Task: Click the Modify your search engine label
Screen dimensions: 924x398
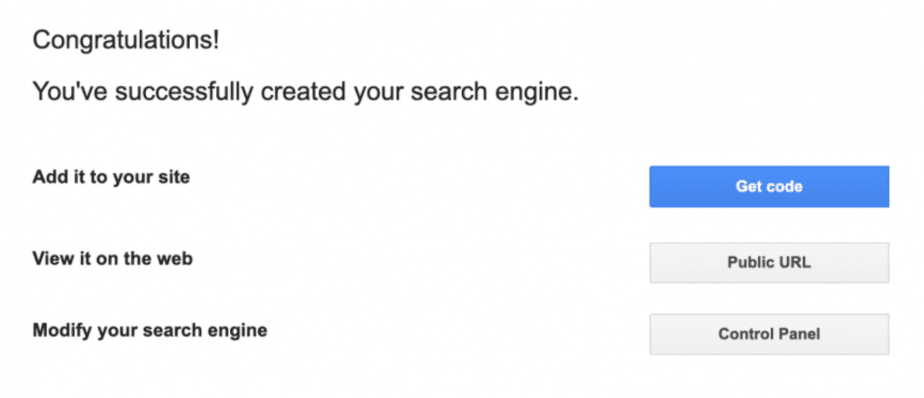Action: tap(150, 330)
